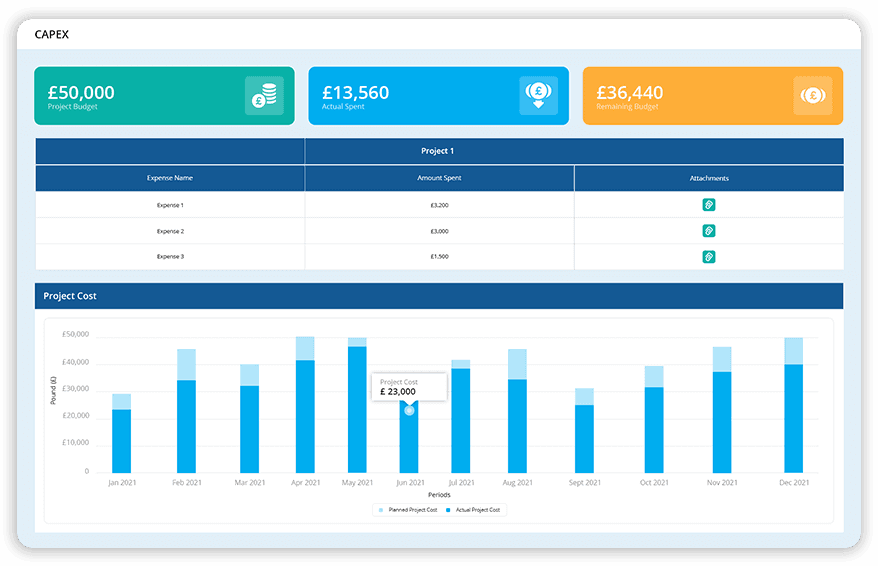Click the Feb 2021 bar in chart
Screen dimensions: 878x566
(186, 411)
